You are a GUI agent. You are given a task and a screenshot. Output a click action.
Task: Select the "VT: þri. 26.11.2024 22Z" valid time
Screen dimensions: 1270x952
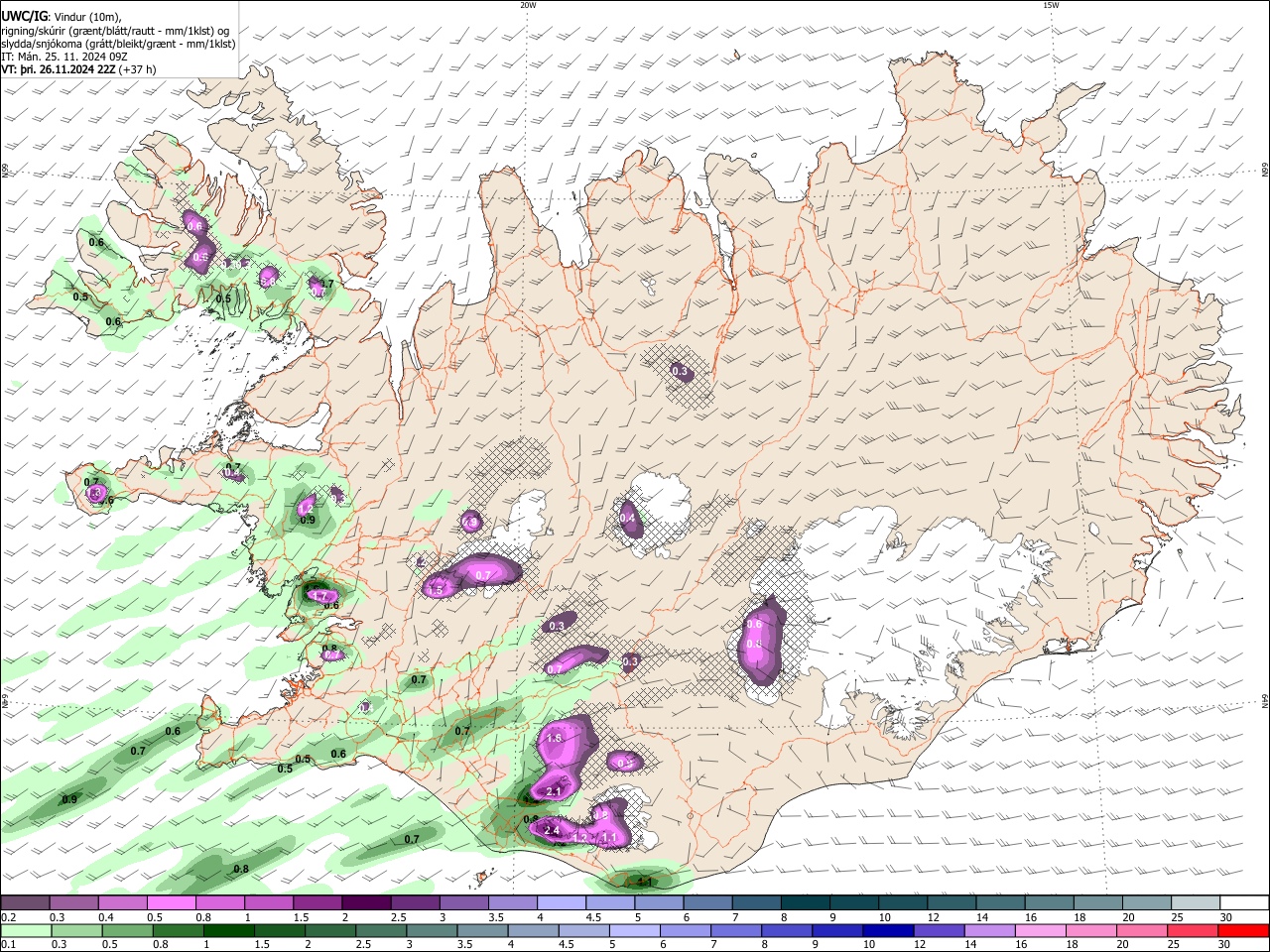pos(58,70)
